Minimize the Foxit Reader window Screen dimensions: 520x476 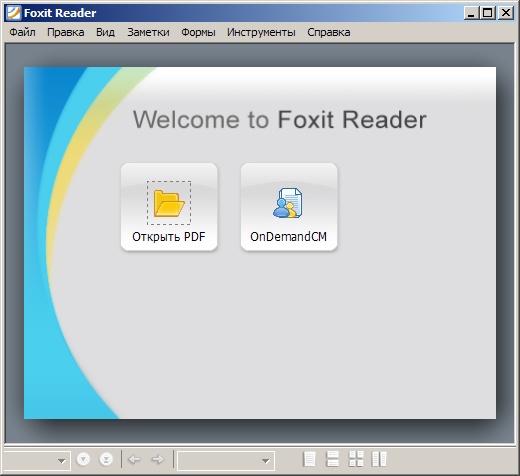pyautogui.click(x=471, y=13)
